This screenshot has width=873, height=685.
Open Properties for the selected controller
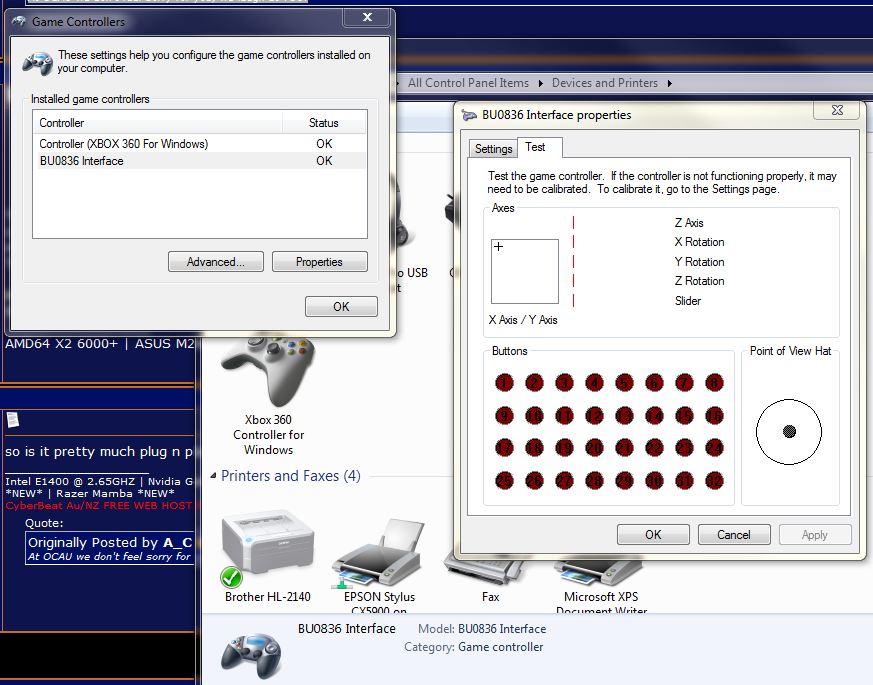[x=320, y=262]
